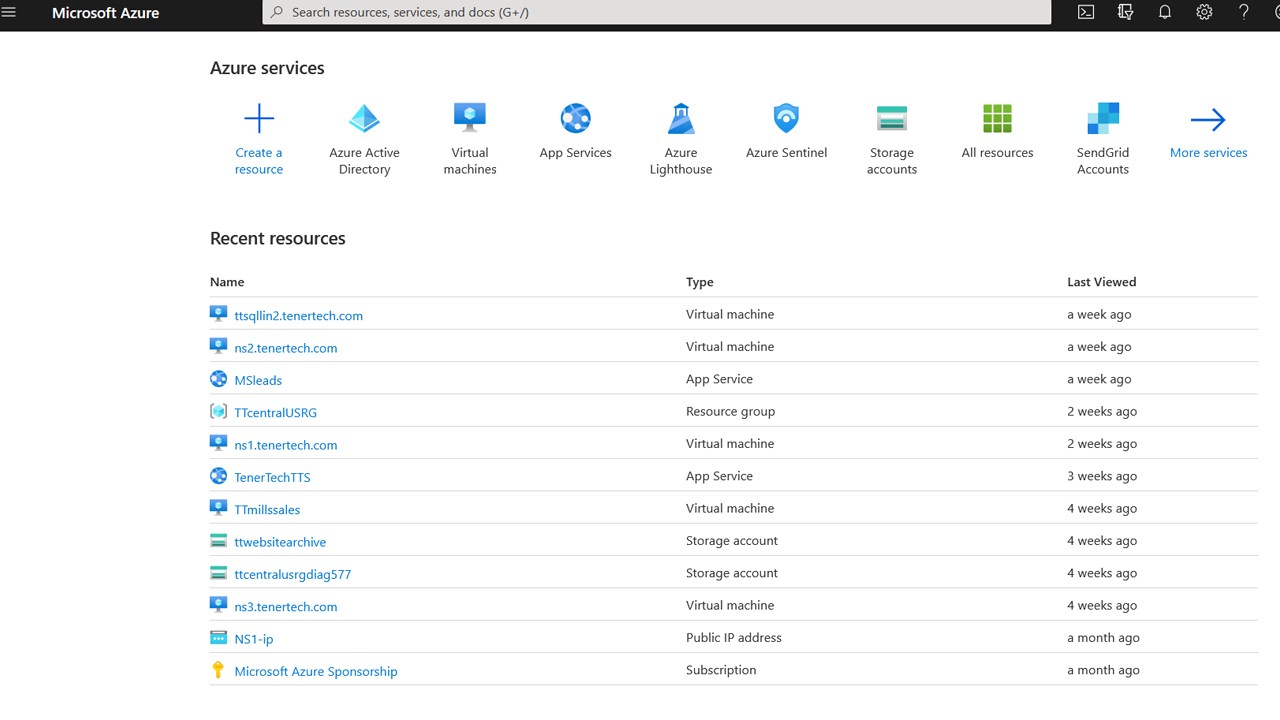Open the notifications bell
1280x720 pixels.
tap(1165, 12)
